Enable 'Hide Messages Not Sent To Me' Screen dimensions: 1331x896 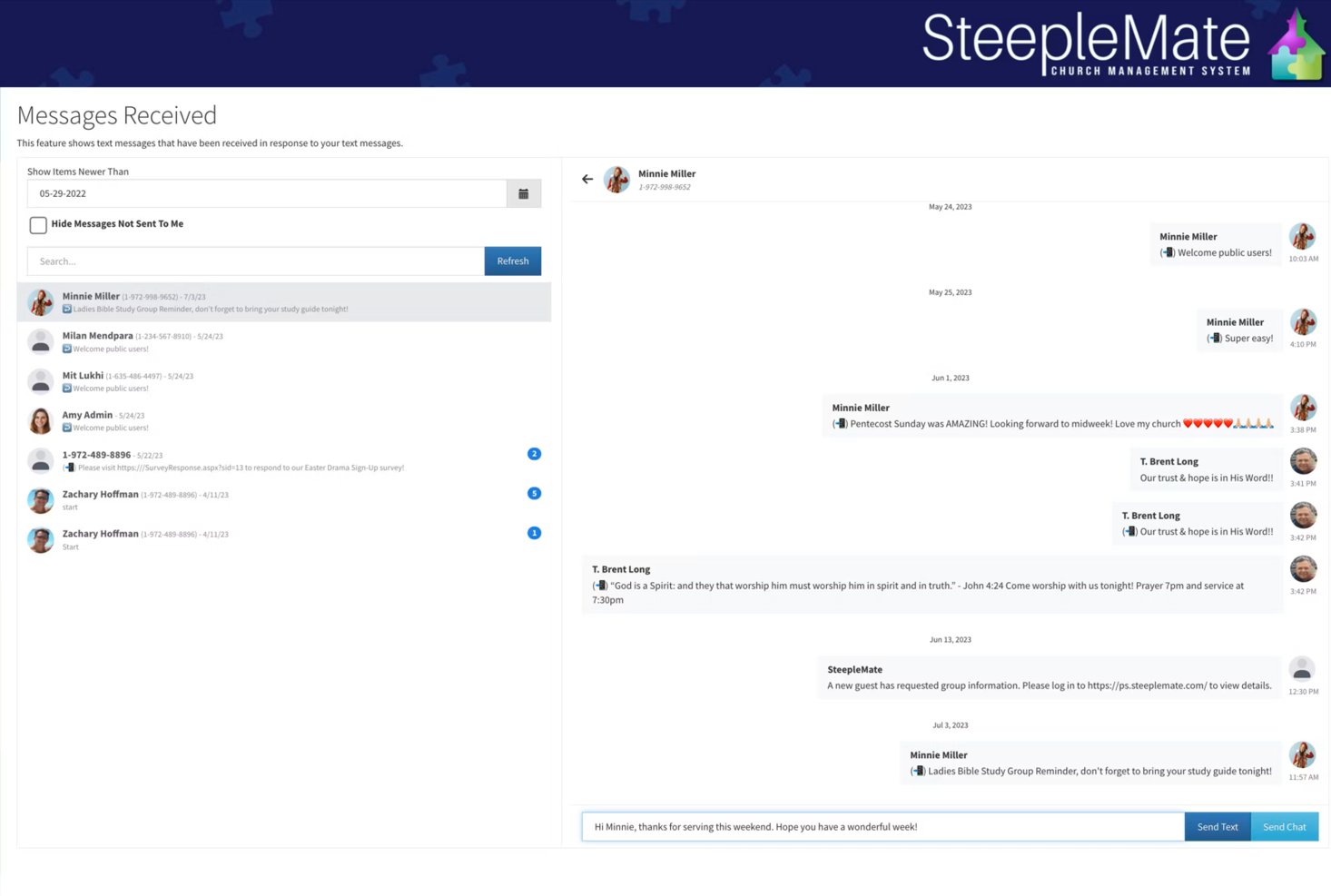pyautogui.click(x=37, y=224)
